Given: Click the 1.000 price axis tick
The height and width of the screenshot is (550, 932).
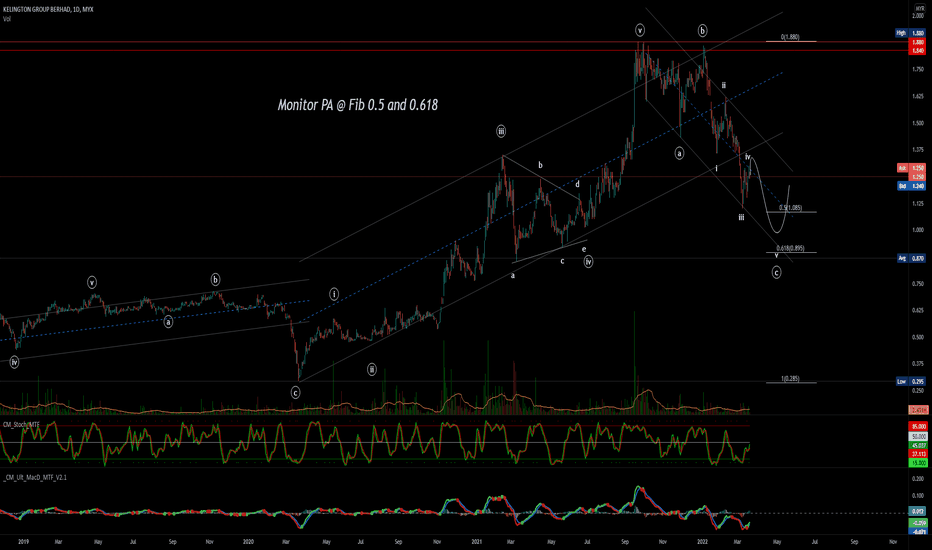Looking at the screenshot, I should coord(918,230).
